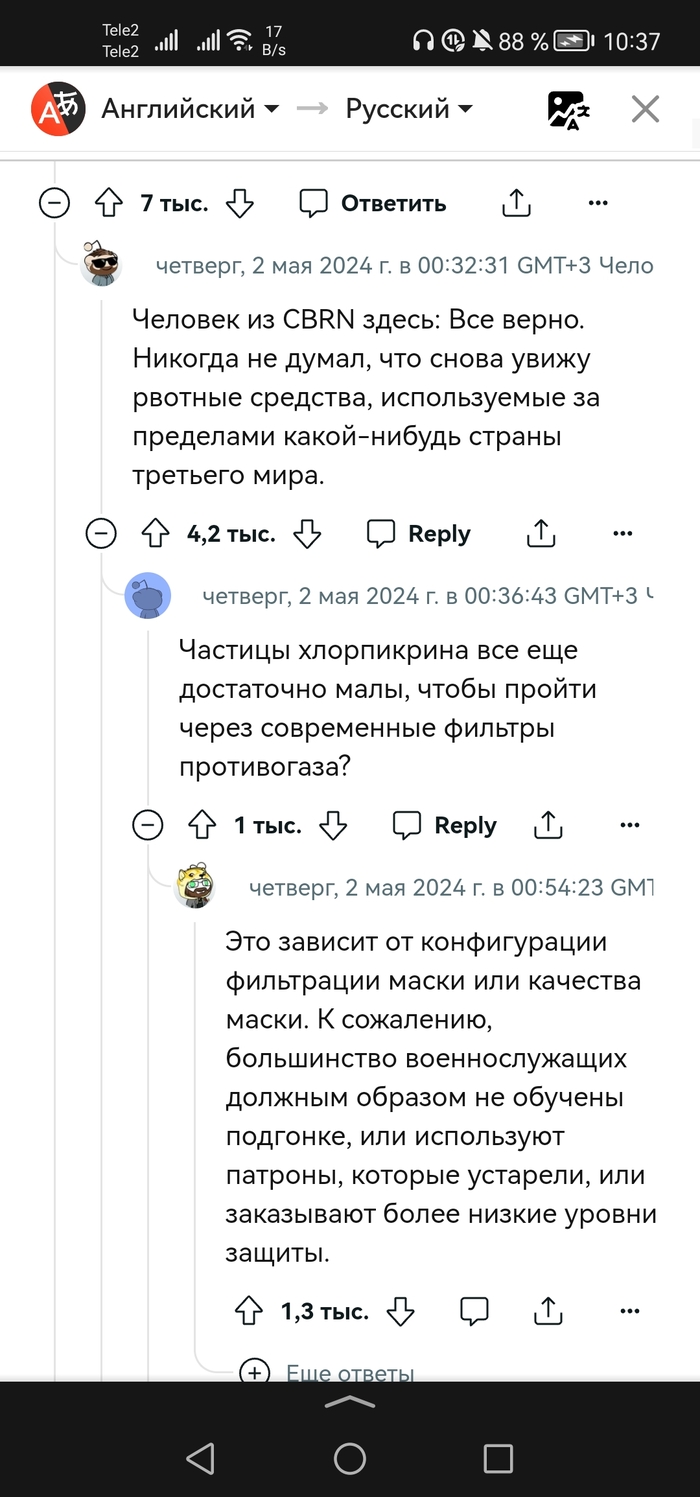The image size is (700, 1497).
Task: Open source language dropdown Английский
Action: click(190, 109)
